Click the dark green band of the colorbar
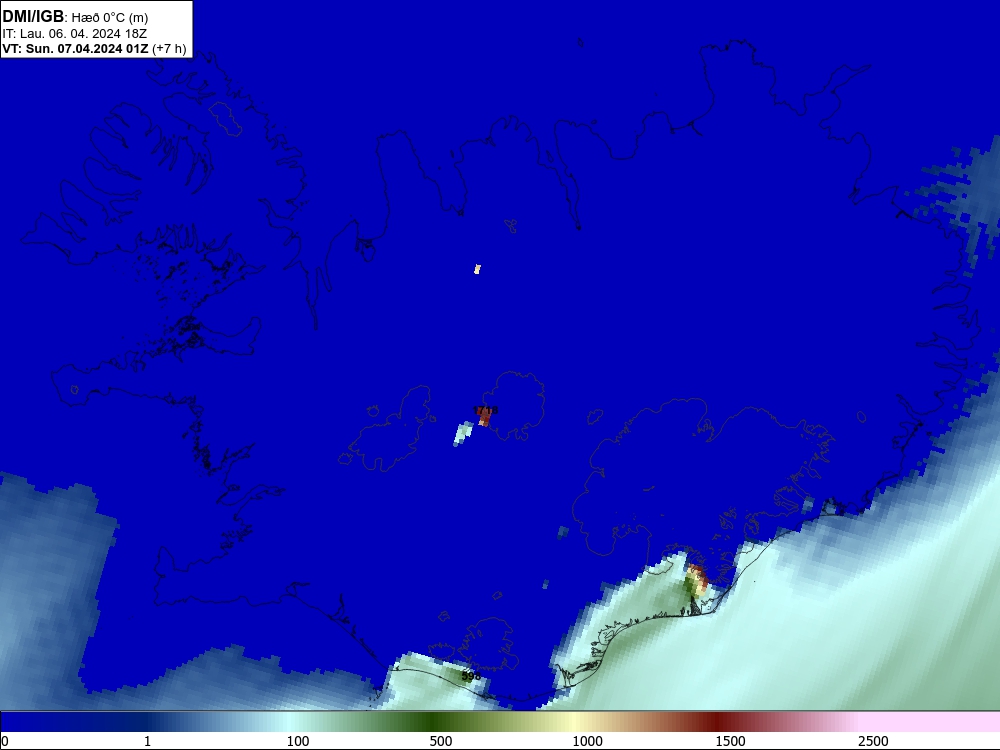This screenshot has width=1000, height=750. pyautogui.click(x=434, y=722)
